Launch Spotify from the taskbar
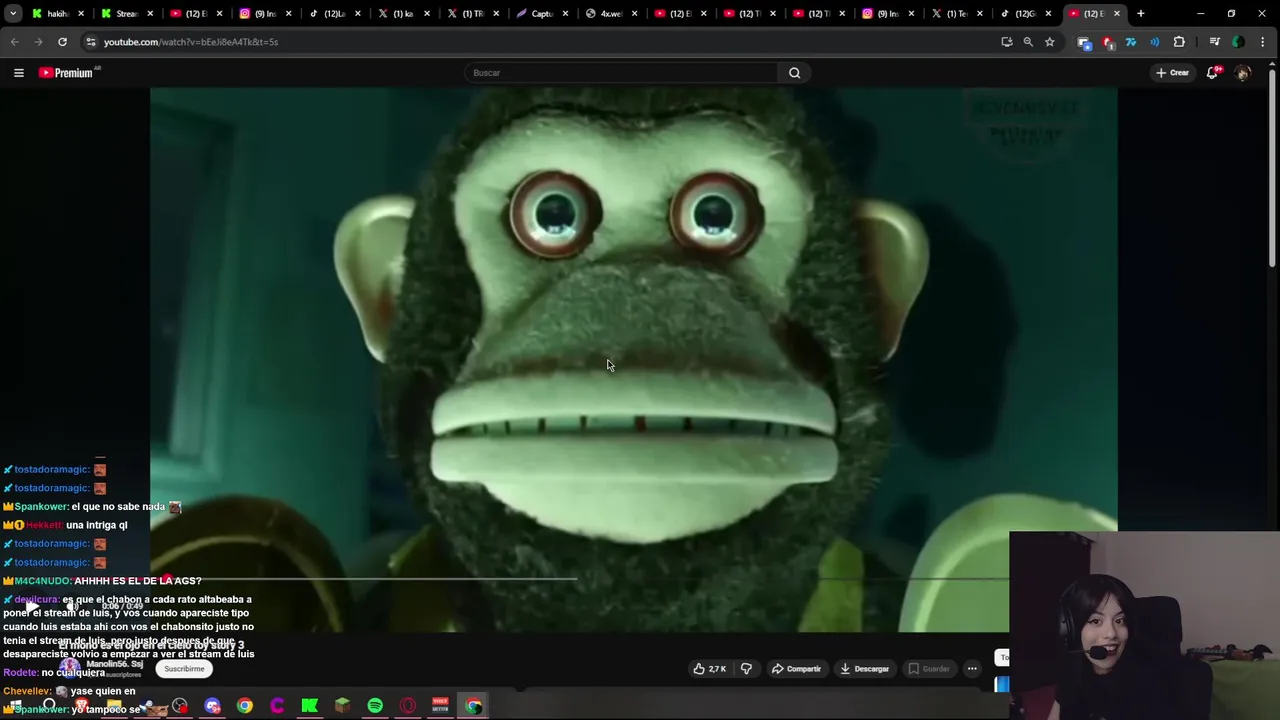1280x720 pixels. (x=375, y=706)
